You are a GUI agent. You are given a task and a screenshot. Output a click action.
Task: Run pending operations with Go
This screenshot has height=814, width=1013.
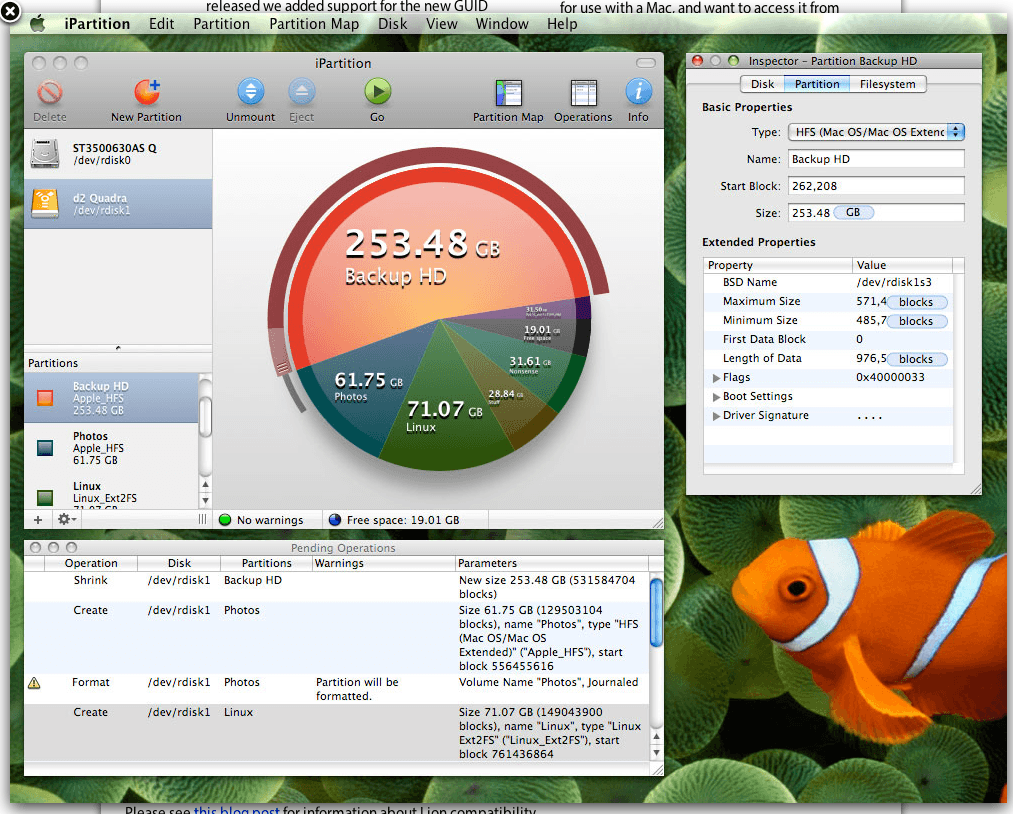point(377,92)
